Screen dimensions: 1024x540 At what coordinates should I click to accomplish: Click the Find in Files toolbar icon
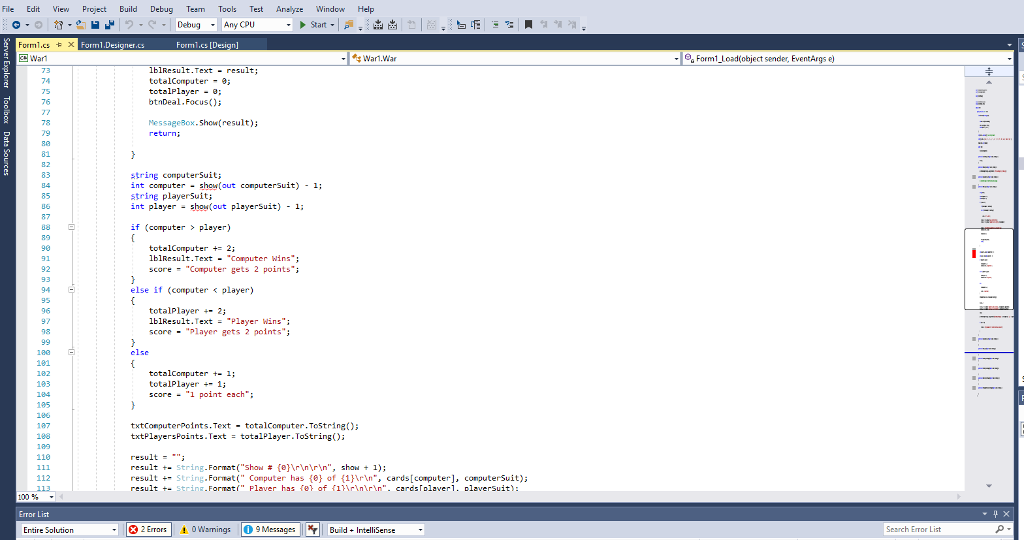click(348, 25)
